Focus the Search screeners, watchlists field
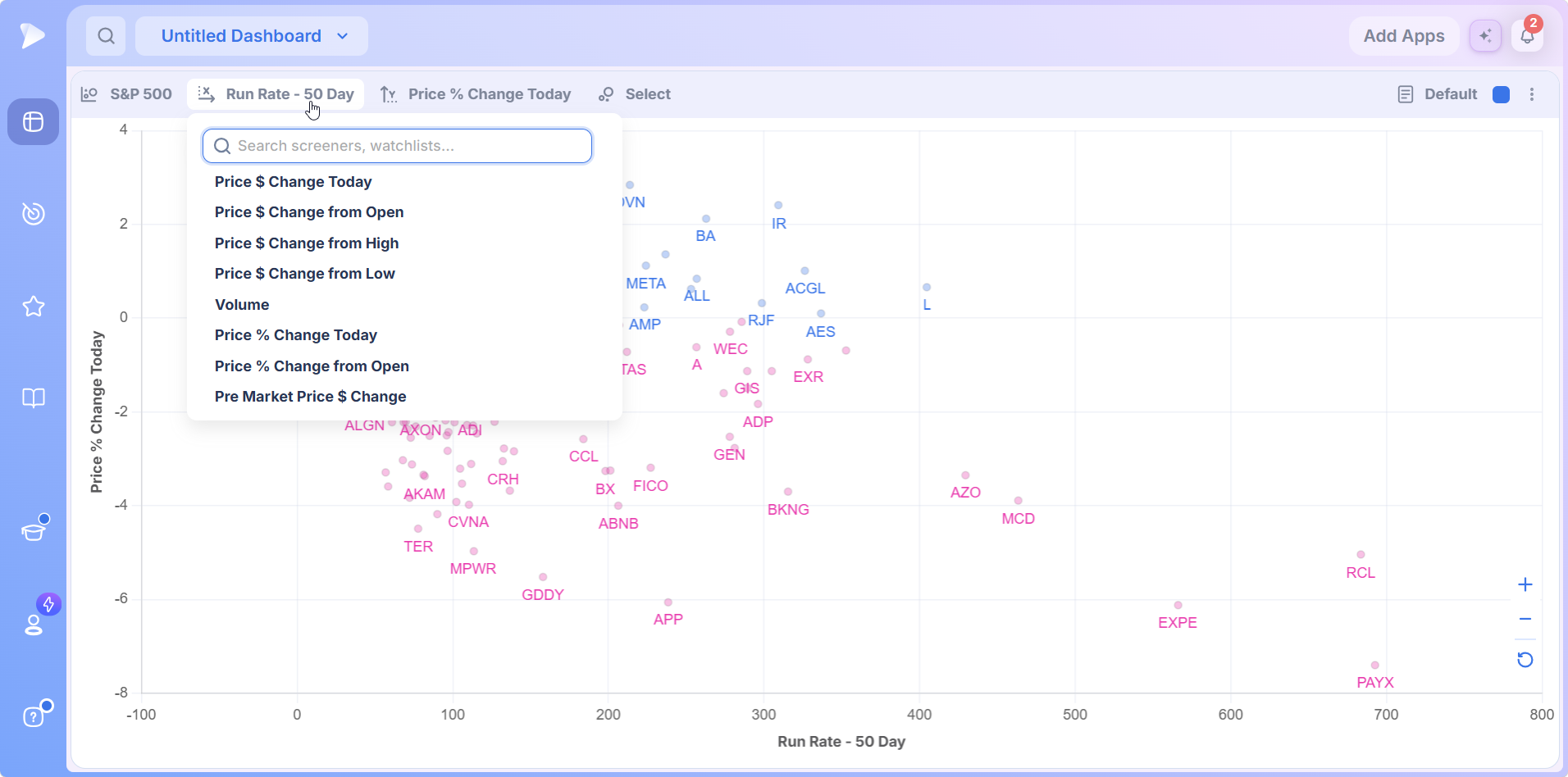1568x777 pixels. [398, 146]
